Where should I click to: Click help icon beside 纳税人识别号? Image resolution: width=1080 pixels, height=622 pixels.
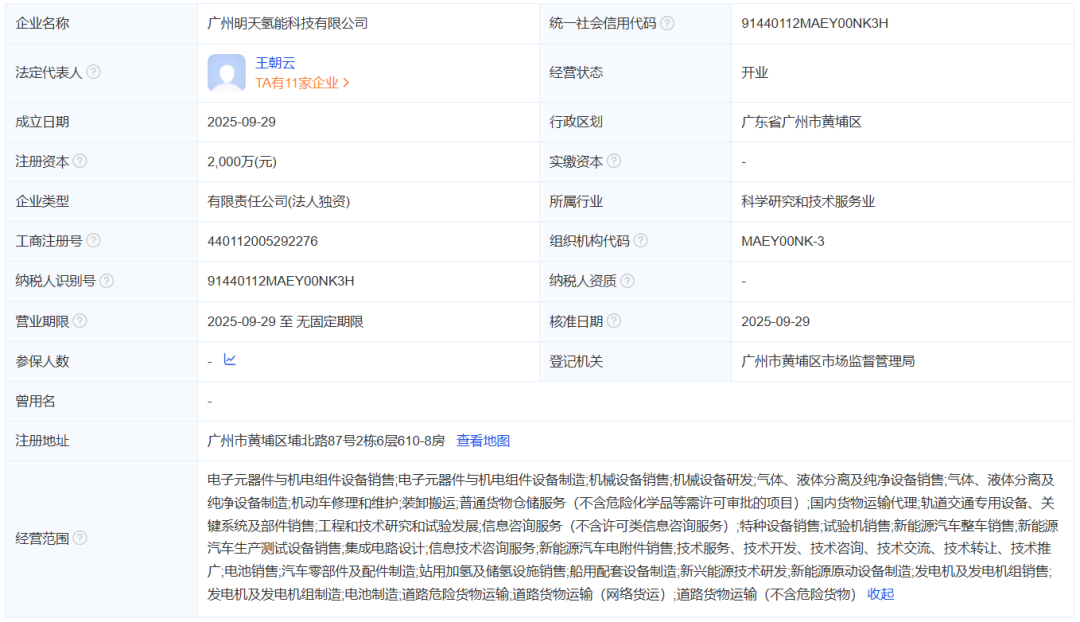107,281
